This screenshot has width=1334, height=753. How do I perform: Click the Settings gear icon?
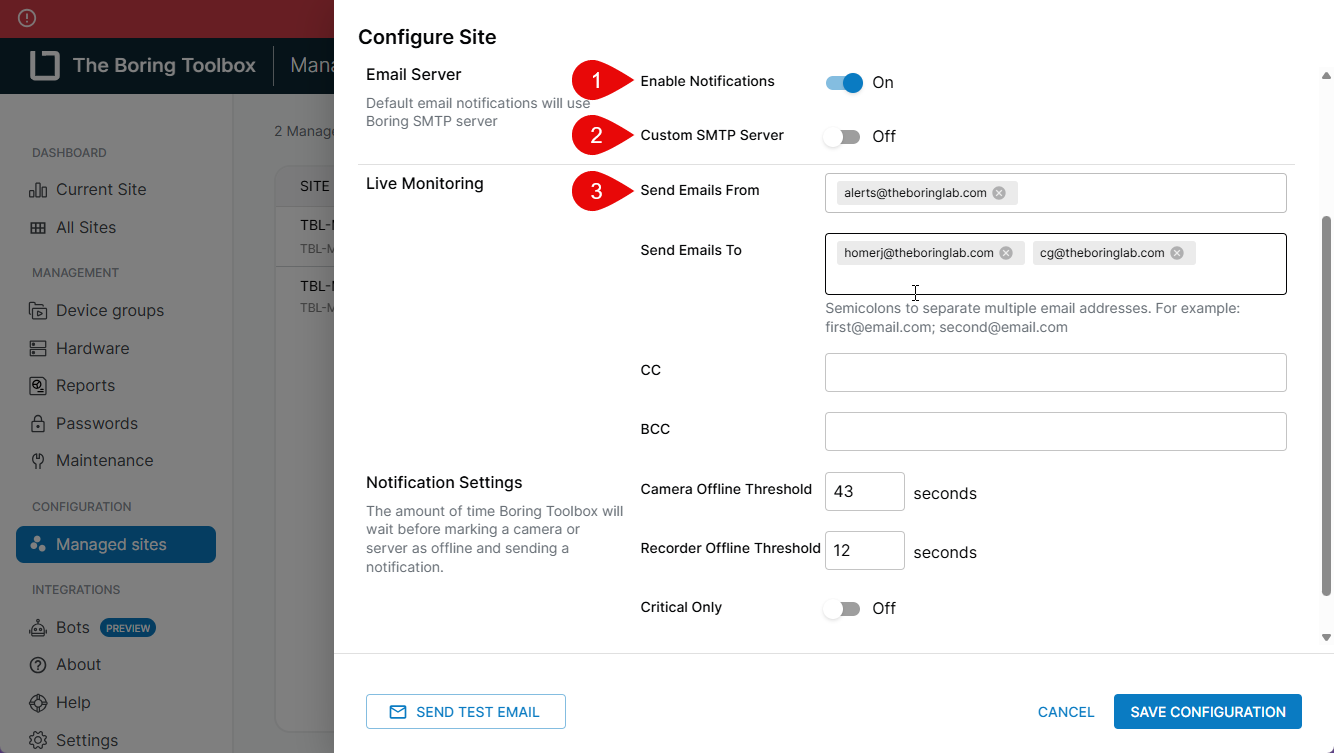38,741
